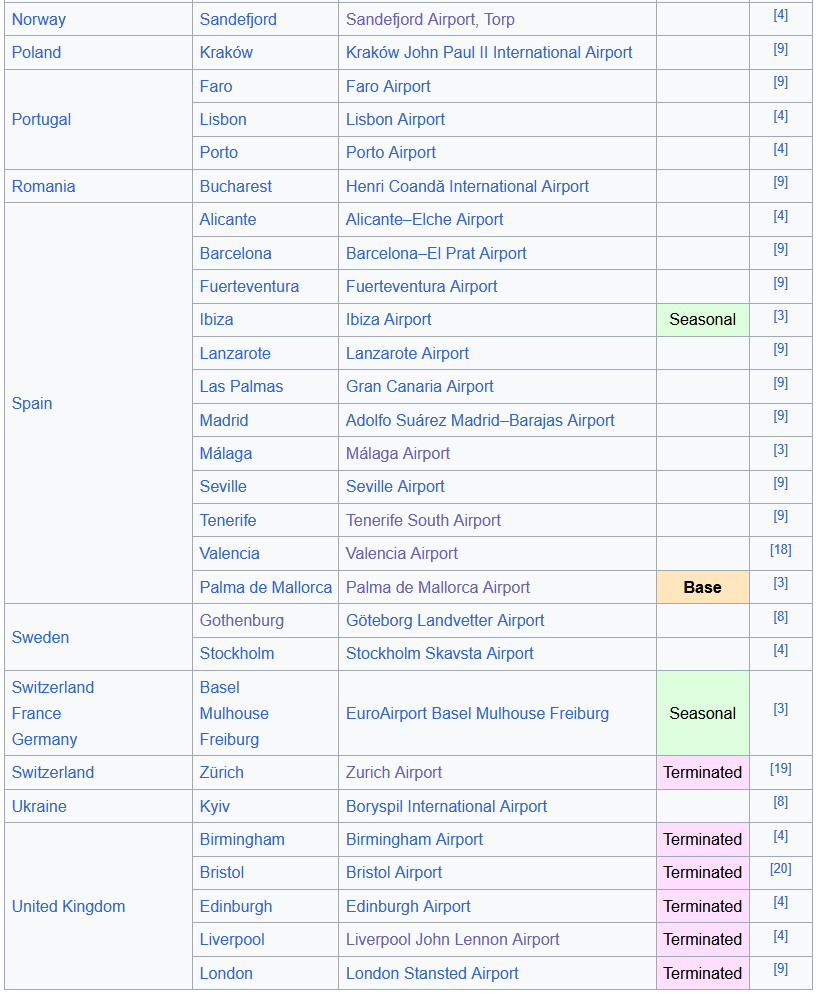Open the Ibiza Airport link

pyautogui.click(x=389, y=319)
